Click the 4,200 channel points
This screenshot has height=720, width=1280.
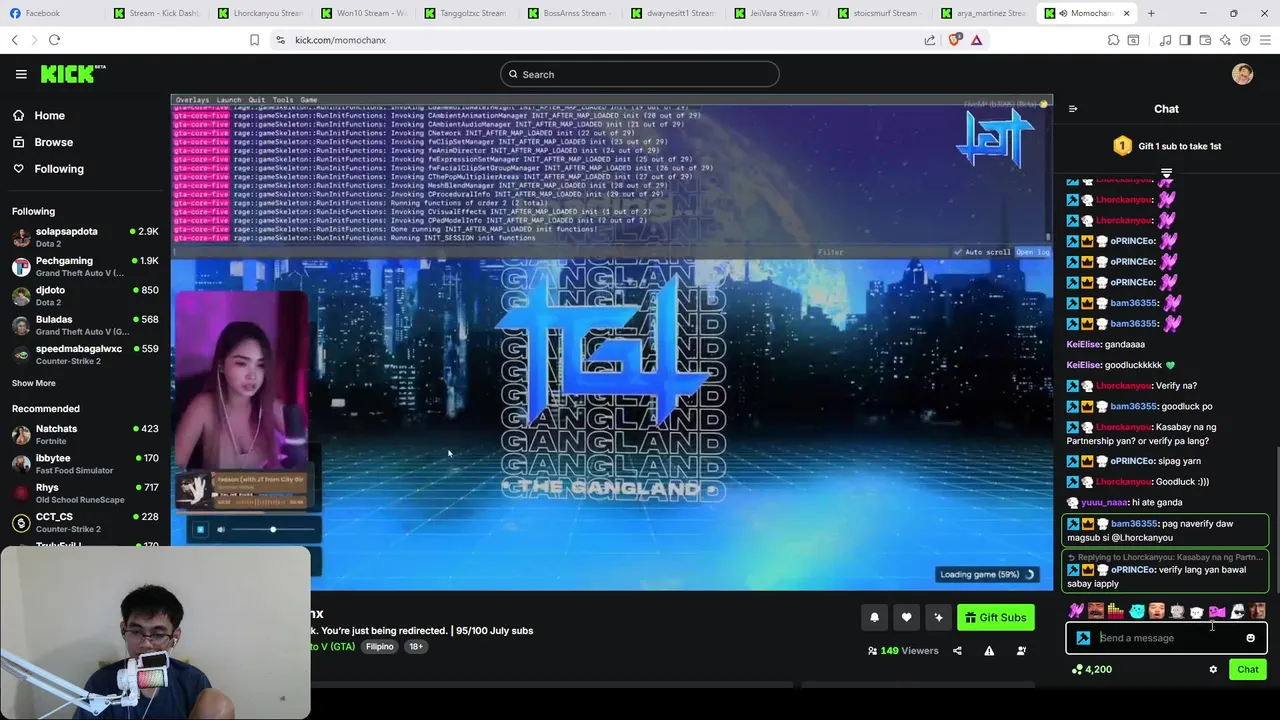pyautogui.click(x=1091, y=670)
